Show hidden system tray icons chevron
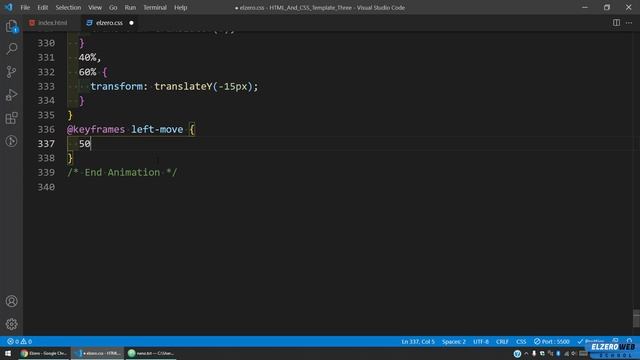640x360 pixels. pyautogui.click(x=526, y=353)
